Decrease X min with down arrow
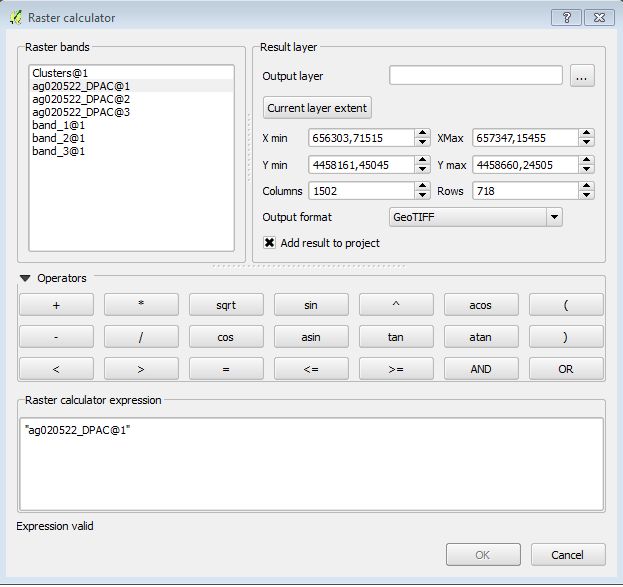The height and width of the screenshot is (587, 623). coord(422,142)
